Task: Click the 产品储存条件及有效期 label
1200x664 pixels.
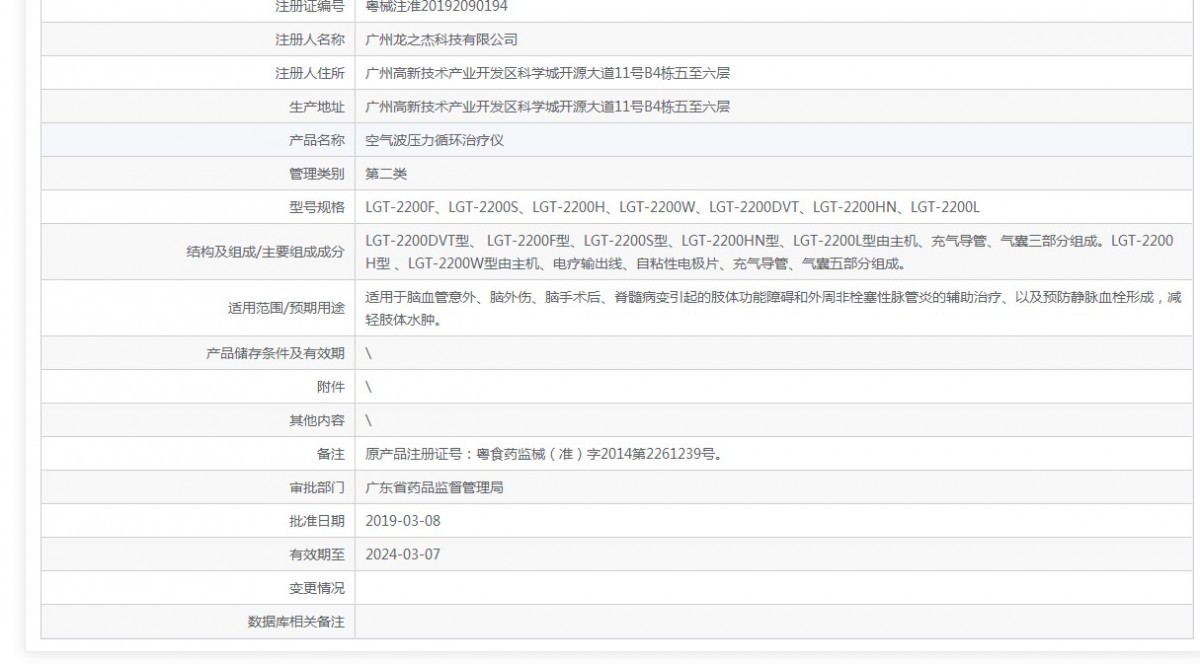Action: (x=275, y=353)
